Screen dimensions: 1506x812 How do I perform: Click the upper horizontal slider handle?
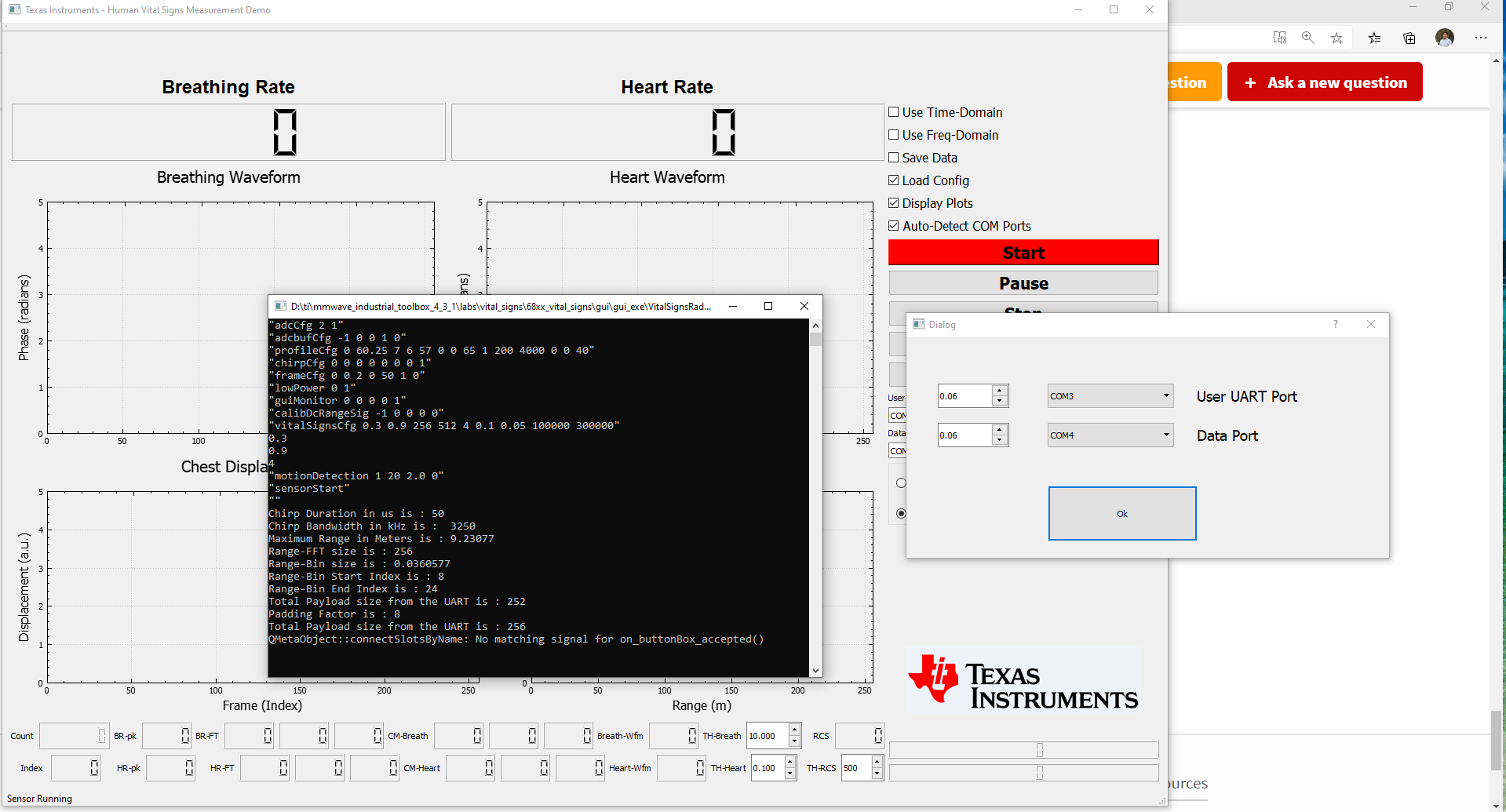(1040, 750)
